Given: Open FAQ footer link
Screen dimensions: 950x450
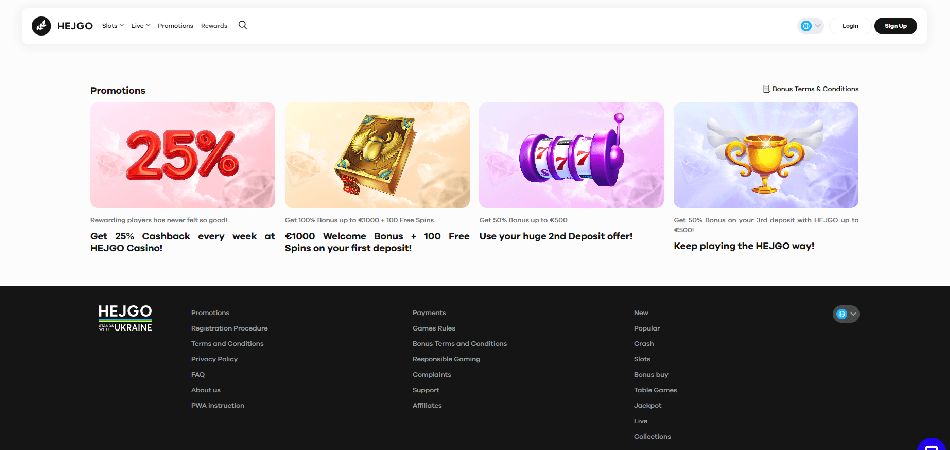Looking at the screenshot, I should click(198, 374).
